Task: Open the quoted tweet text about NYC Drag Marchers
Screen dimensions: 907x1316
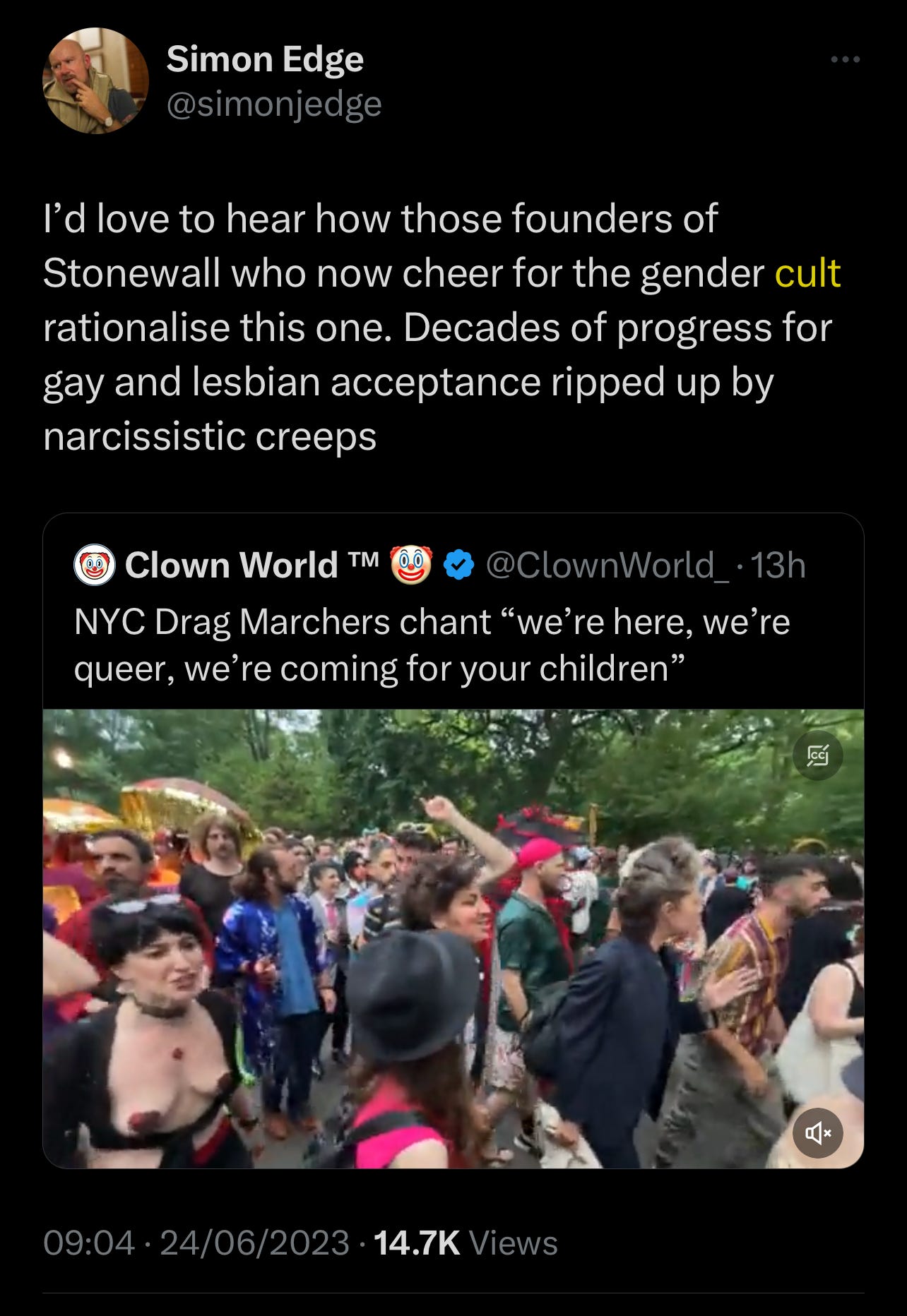Action: click(432, 645)
